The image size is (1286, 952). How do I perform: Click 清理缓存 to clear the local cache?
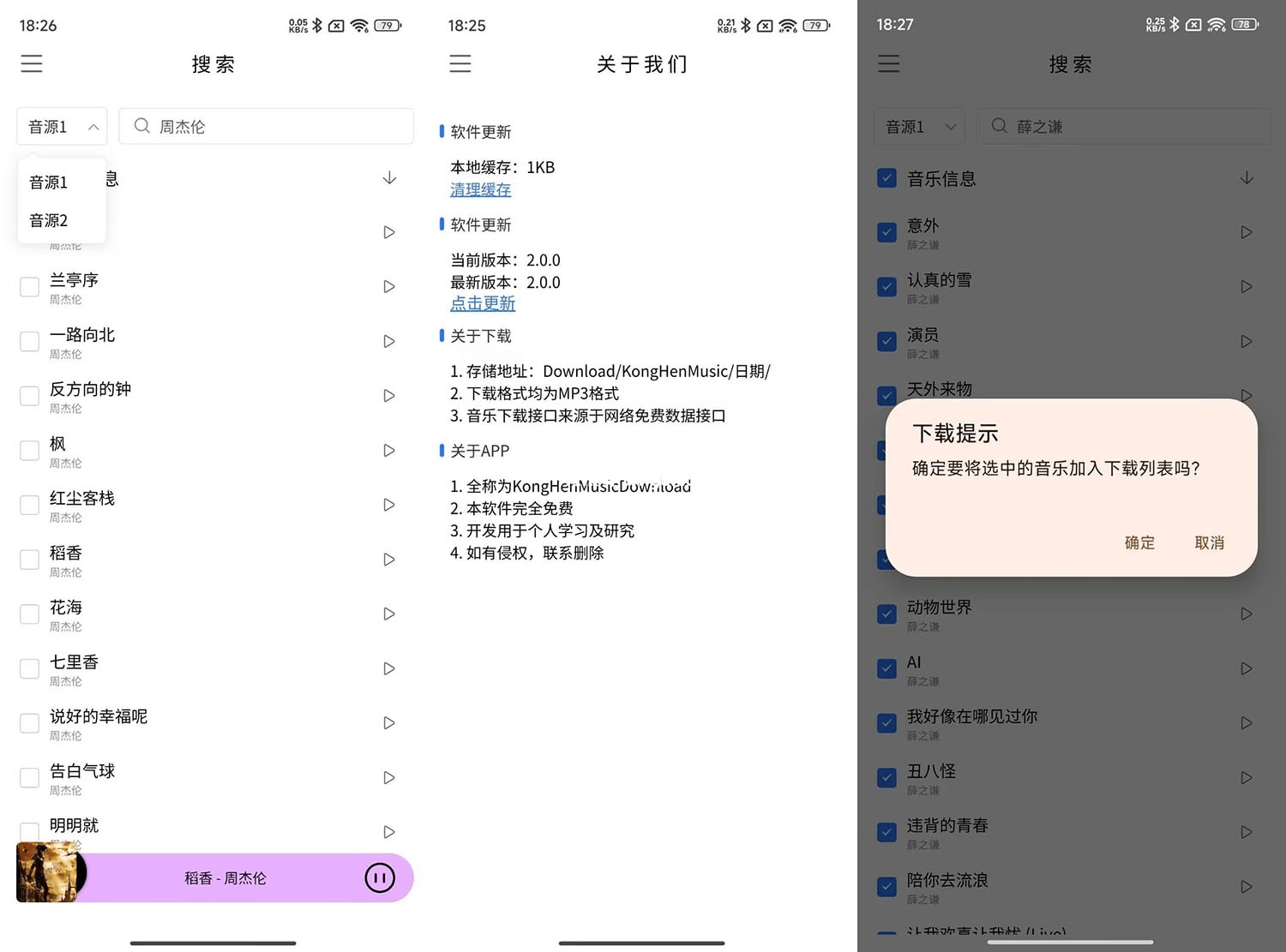tap(480, 189)
